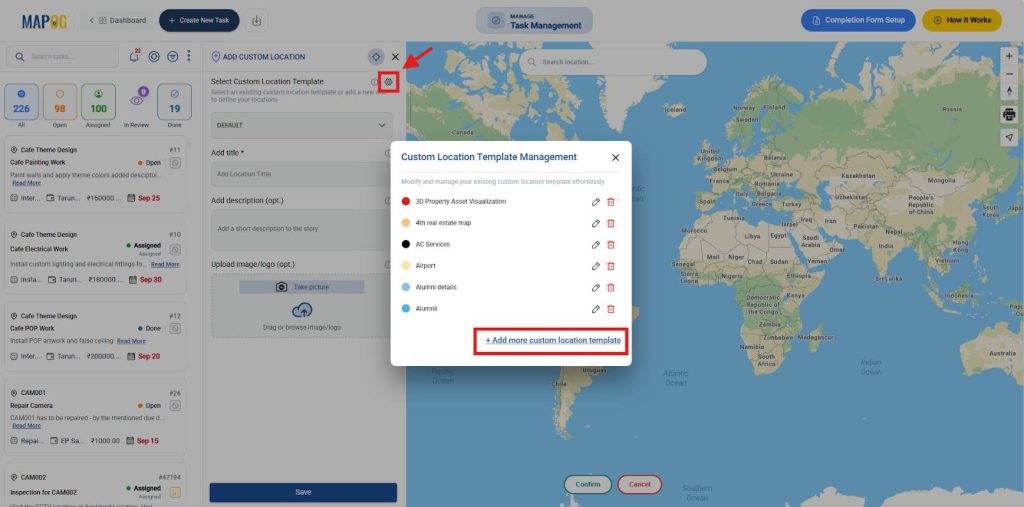Select the Assigned tasks tab showing 100

click(x=99, y=102)
